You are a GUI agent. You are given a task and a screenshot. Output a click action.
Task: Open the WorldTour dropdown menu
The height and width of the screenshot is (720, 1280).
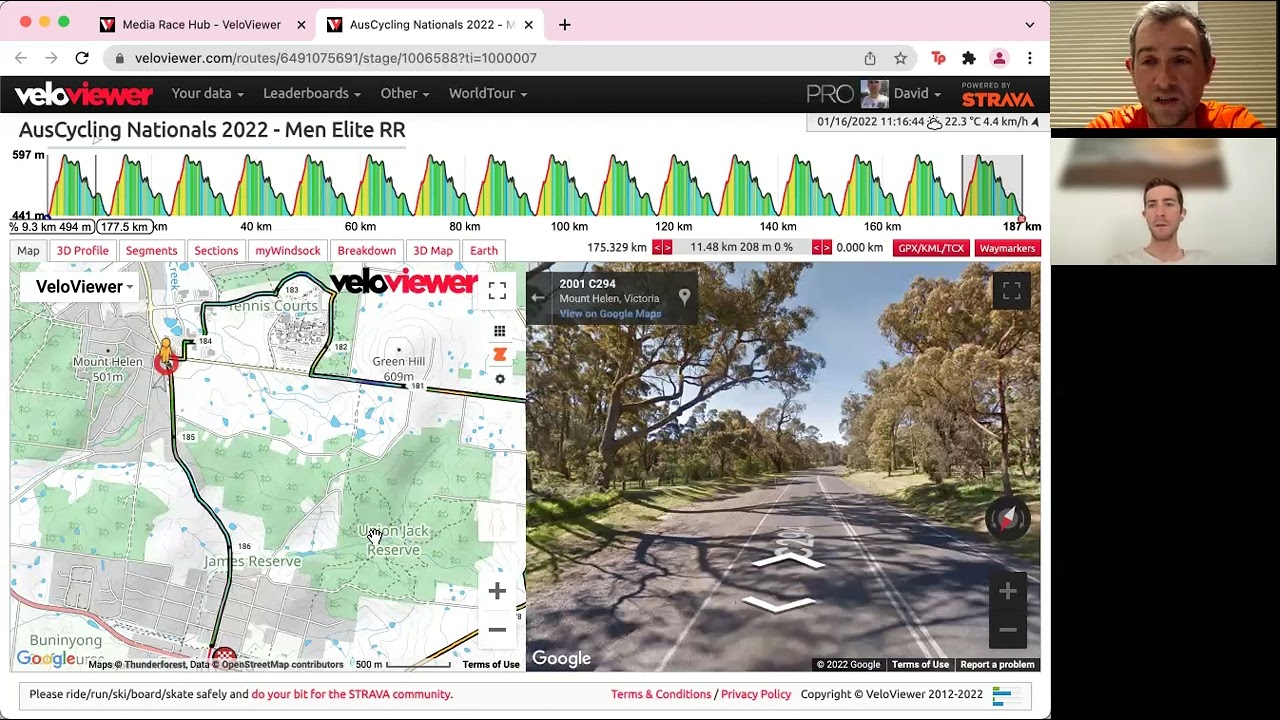click(487, 93)
